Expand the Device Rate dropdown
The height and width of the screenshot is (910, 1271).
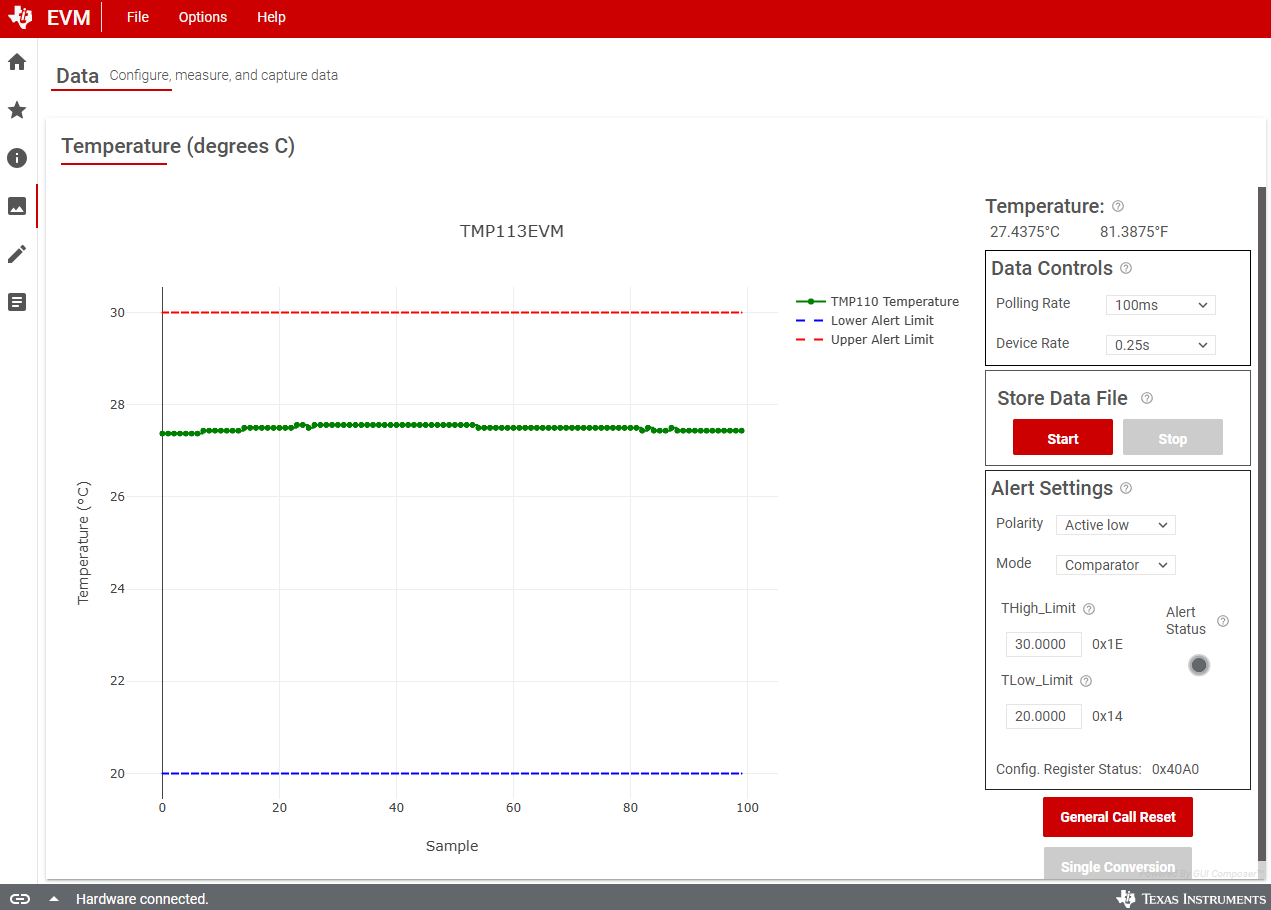click(x=1160, y=345)
